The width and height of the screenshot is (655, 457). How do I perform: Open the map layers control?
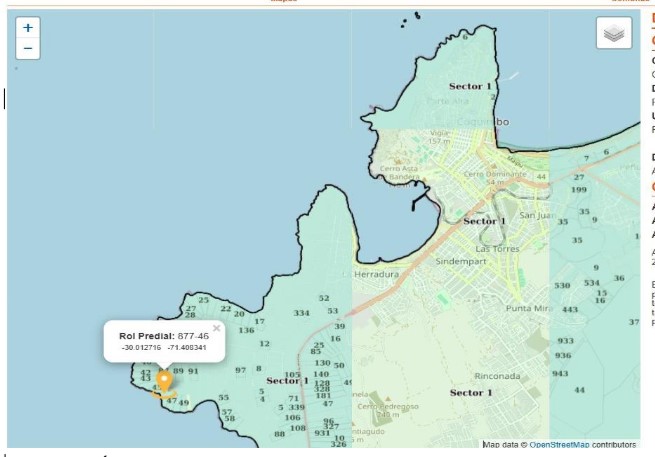coord(614,33)
